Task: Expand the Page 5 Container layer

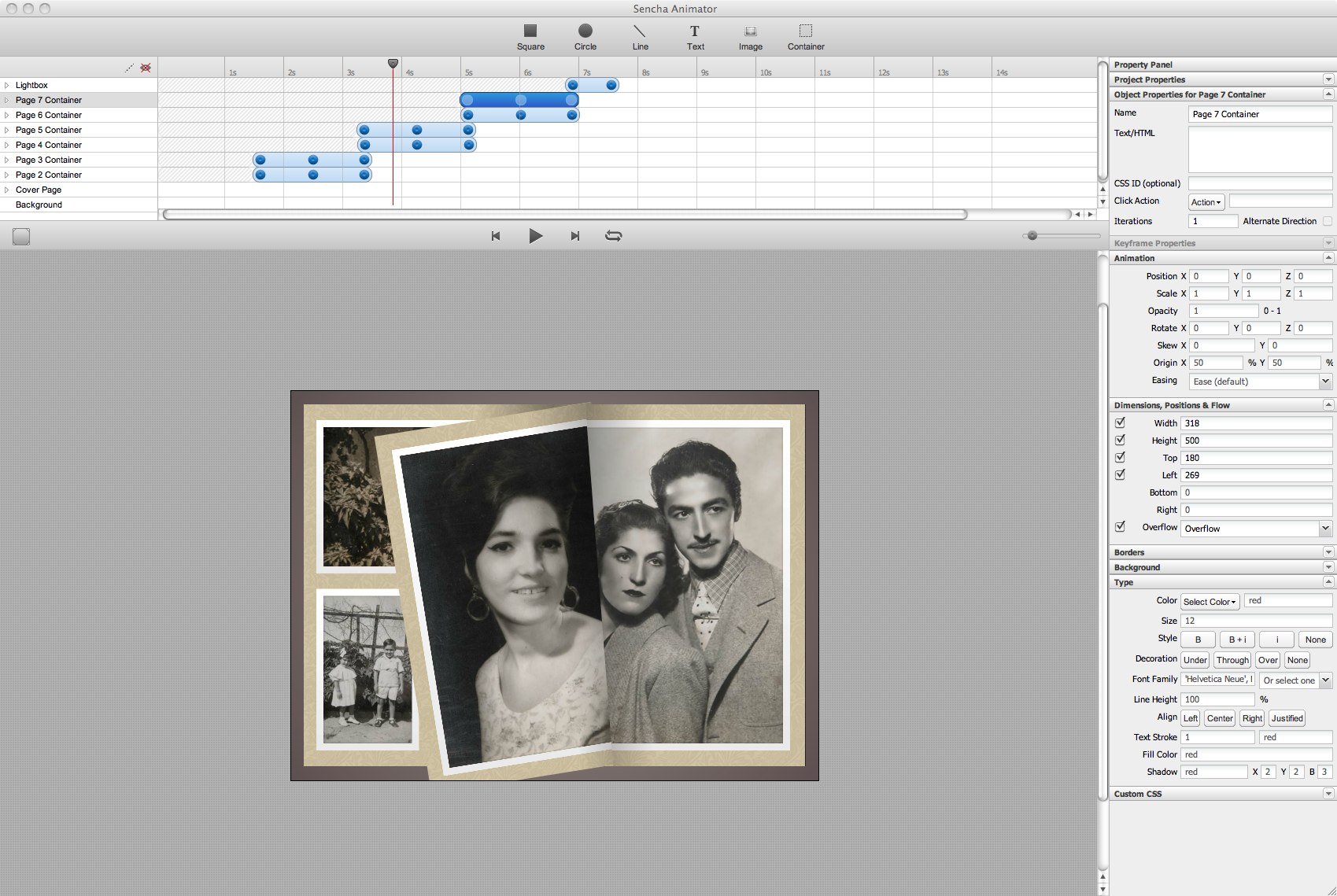Action: tap(7, 130)
